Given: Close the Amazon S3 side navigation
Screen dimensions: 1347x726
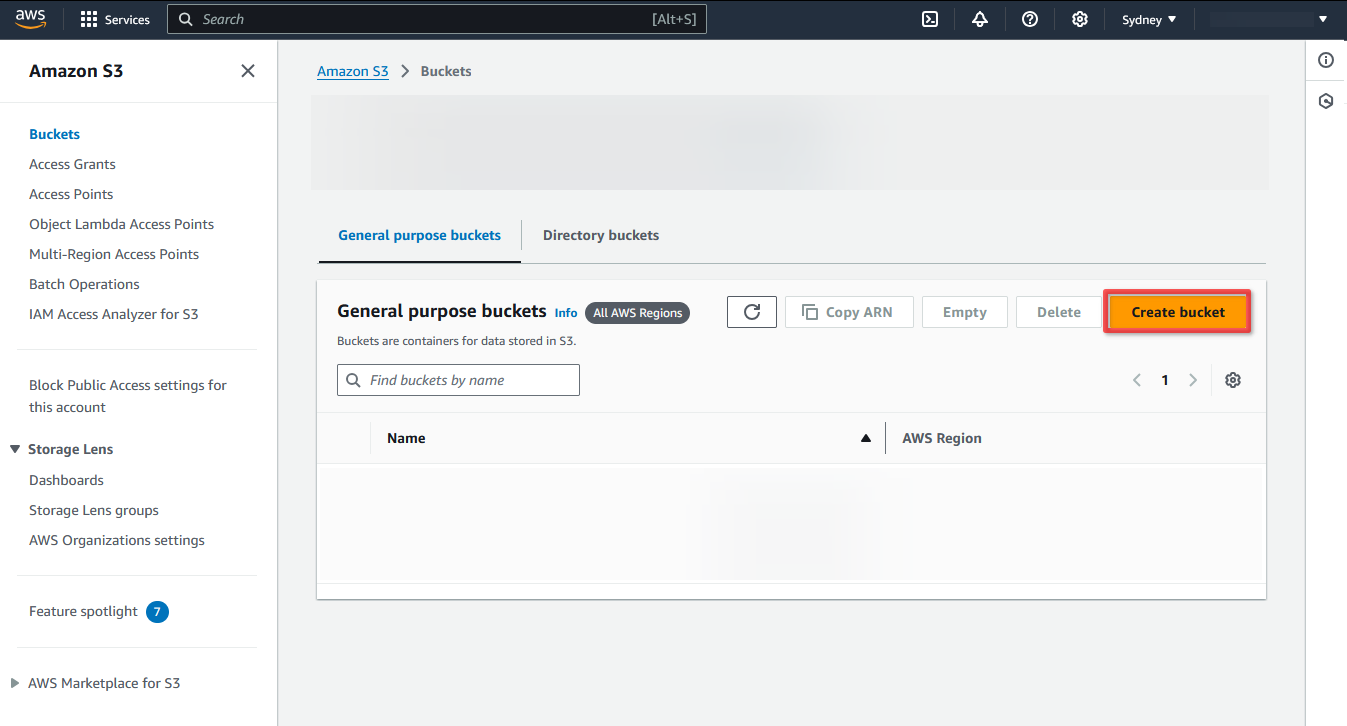Looking at the screenshot, I should tap(248, 71).
